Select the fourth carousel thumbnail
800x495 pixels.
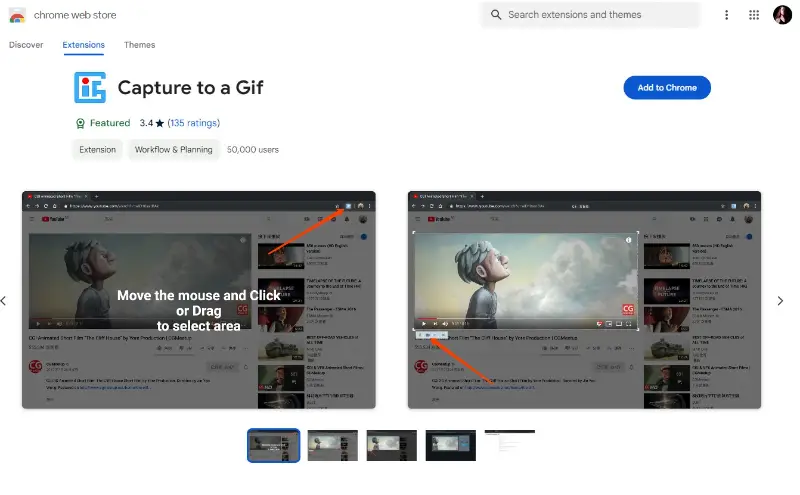(x=451, y=445)
